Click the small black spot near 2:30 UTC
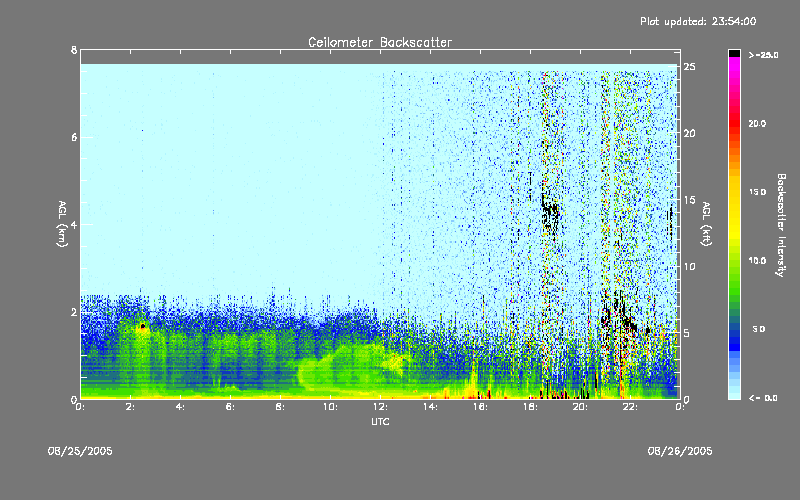The height and width of the screenshot is (500, 800). (x=142, y=326)
